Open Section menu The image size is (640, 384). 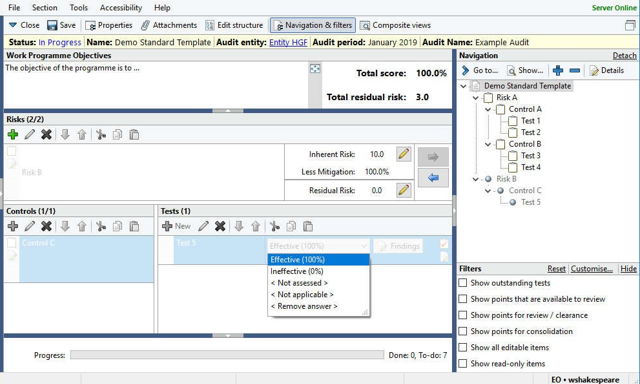click(44, 7)
